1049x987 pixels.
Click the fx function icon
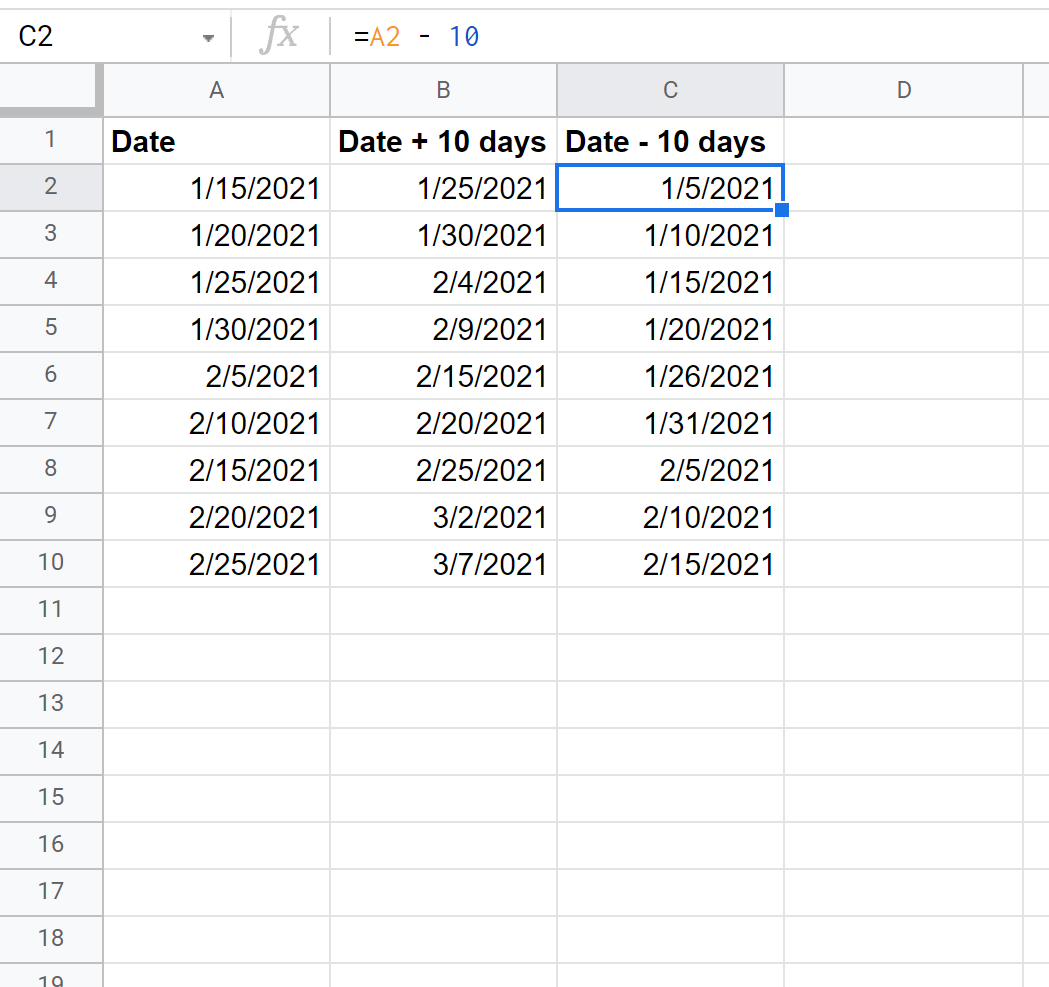(278, 37)
